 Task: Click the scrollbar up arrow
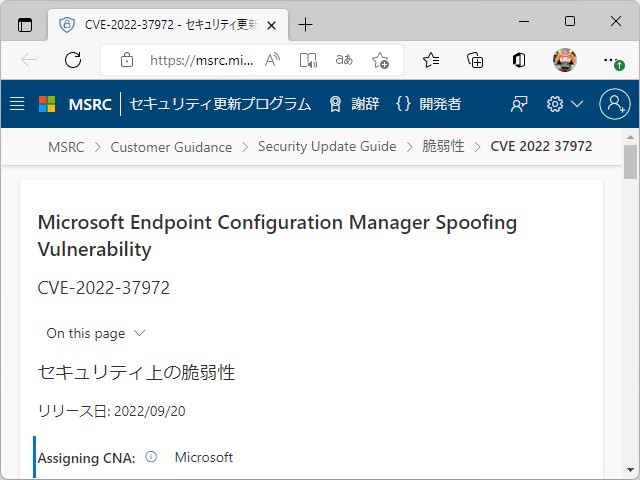(x=630, y=137)
